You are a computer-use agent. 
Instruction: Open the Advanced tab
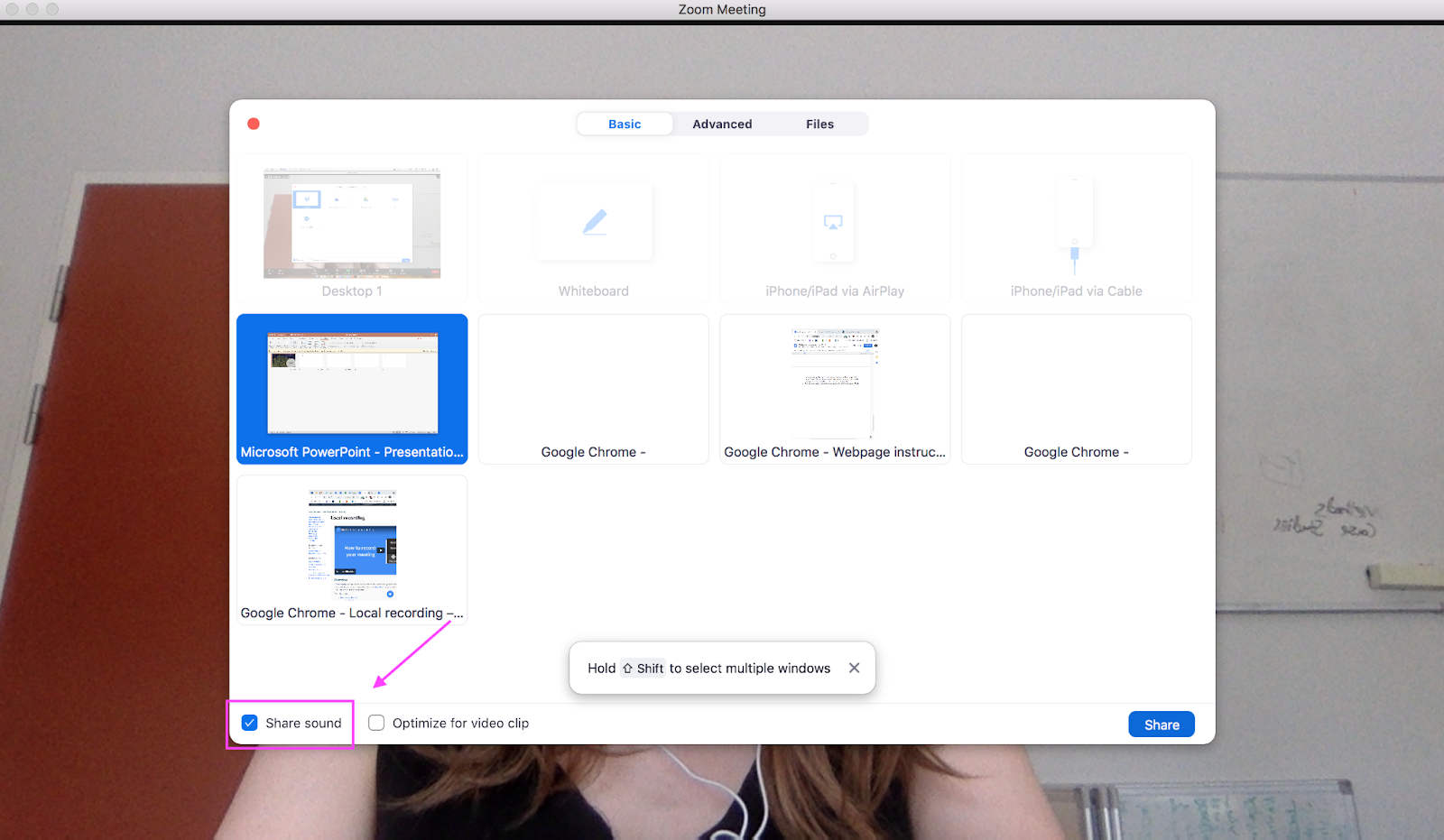(x=722, y=124)
